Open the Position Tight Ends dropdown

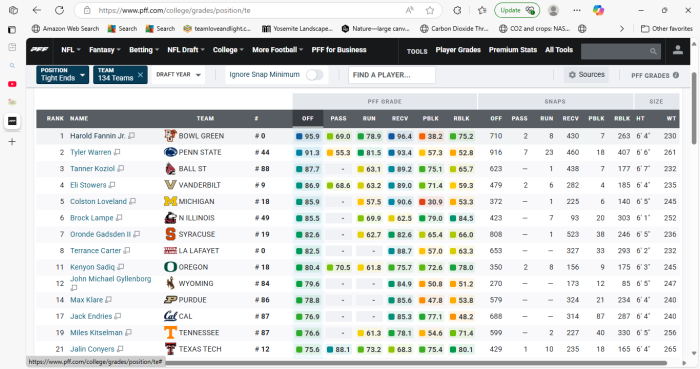click(x=62, y=75)
